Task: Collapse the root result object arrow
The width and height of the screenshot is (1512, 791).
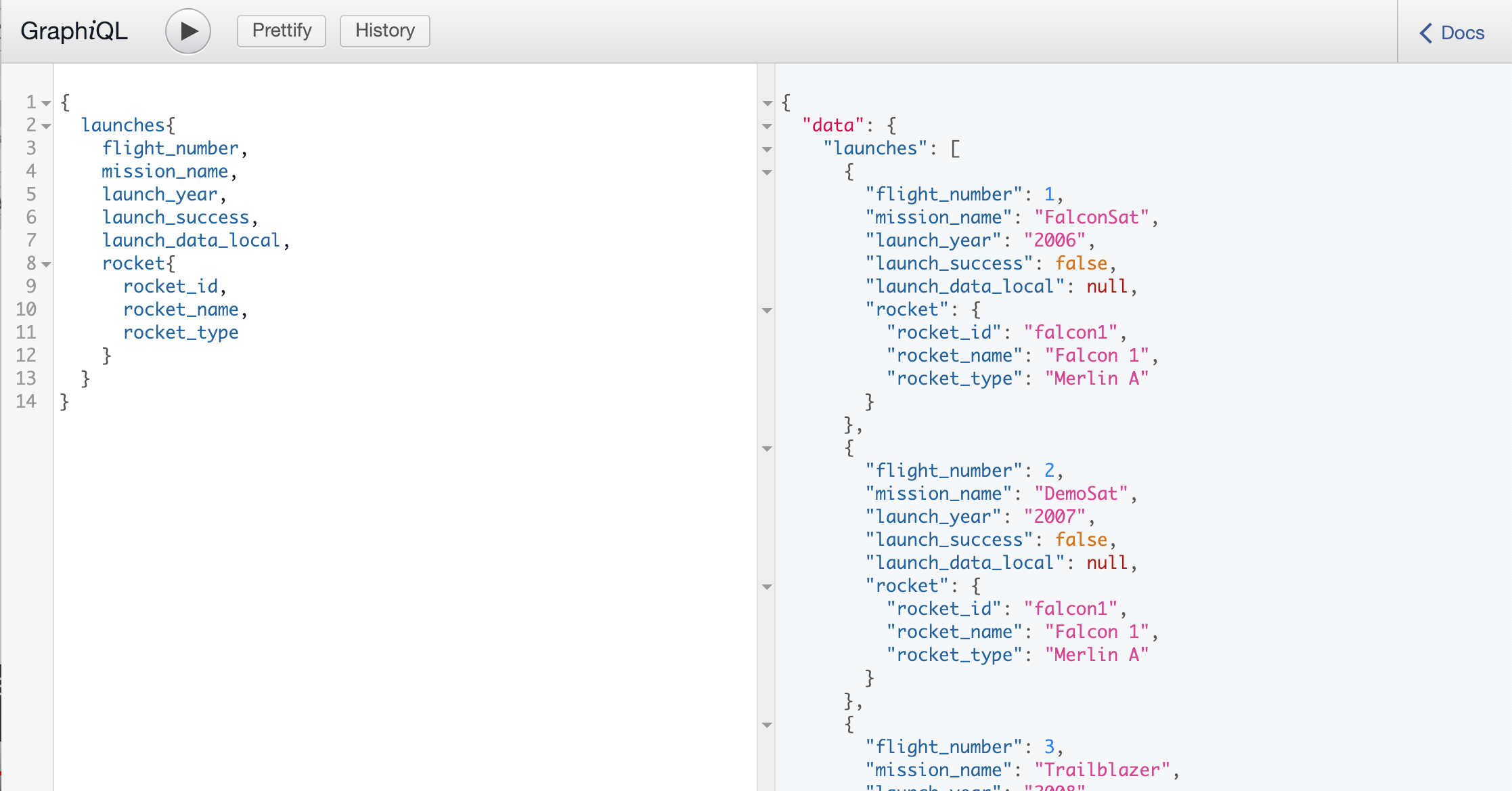Action: click(x=767, y=104)
